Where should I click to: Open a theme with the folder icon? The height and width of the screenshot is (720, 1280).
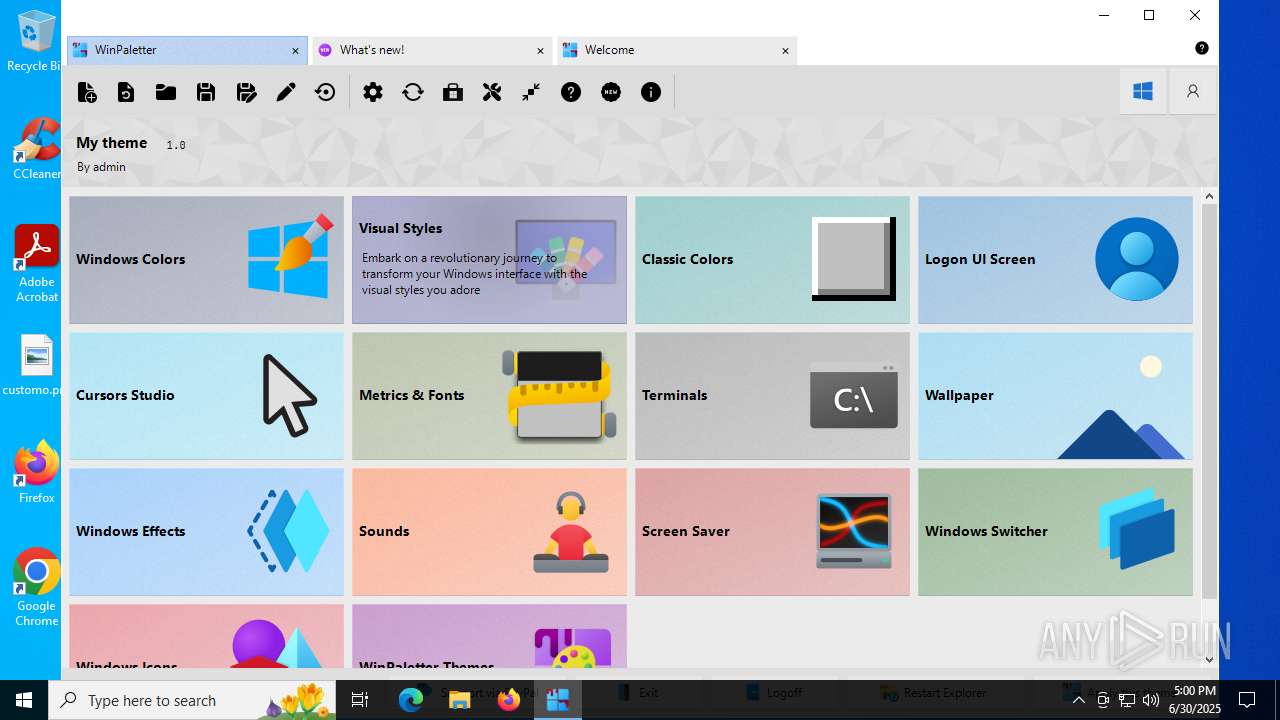tap(166, 92)
